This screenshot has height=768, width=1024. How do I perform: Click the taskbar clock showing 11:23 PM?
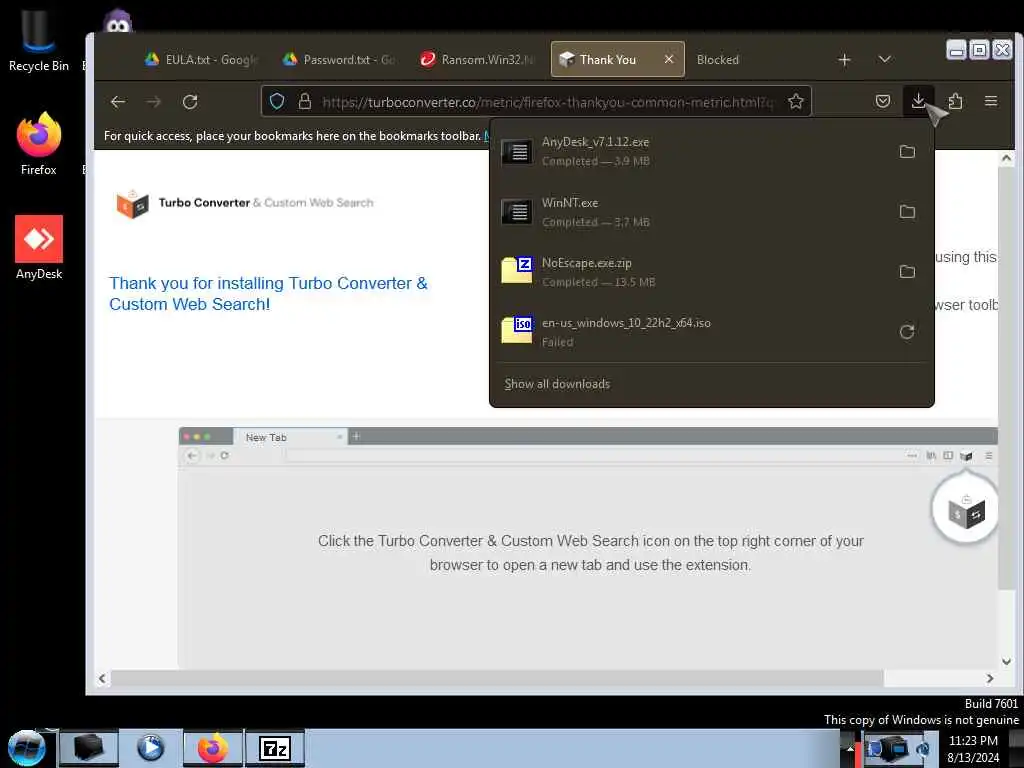pos(973,748)
